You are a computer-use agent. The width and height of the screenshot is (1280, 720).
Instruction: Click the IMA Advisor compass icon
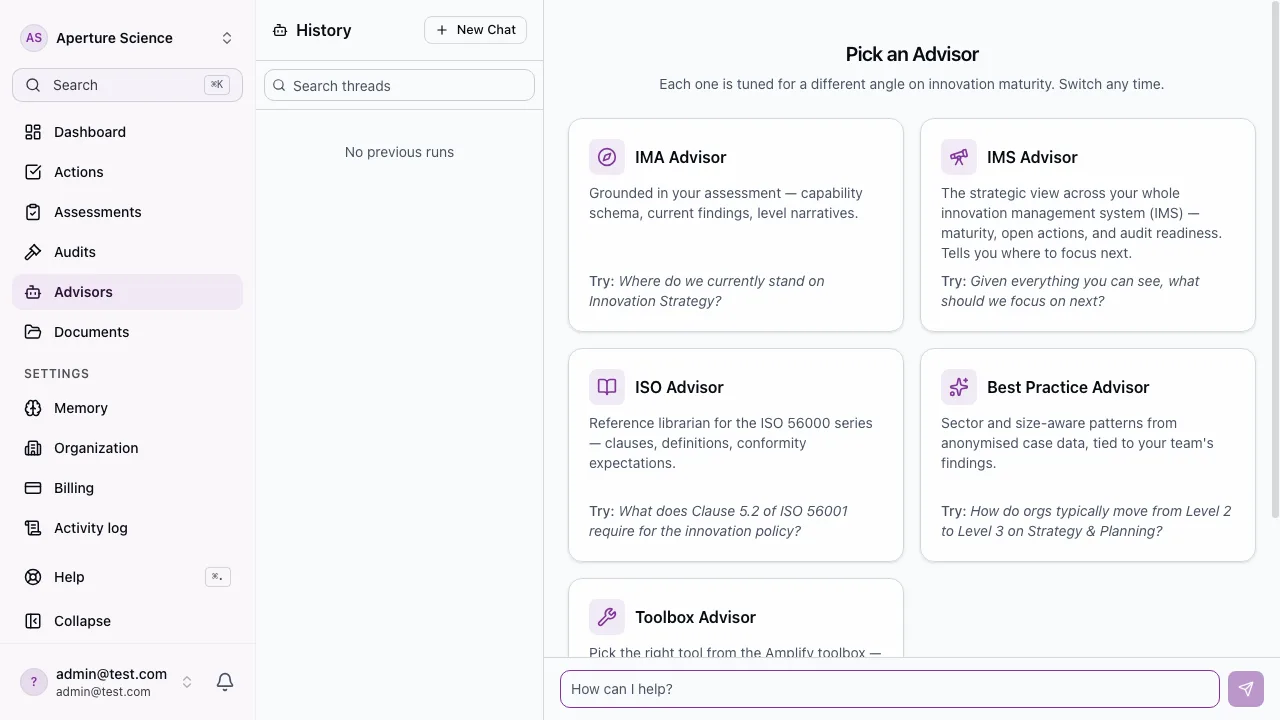607,157
